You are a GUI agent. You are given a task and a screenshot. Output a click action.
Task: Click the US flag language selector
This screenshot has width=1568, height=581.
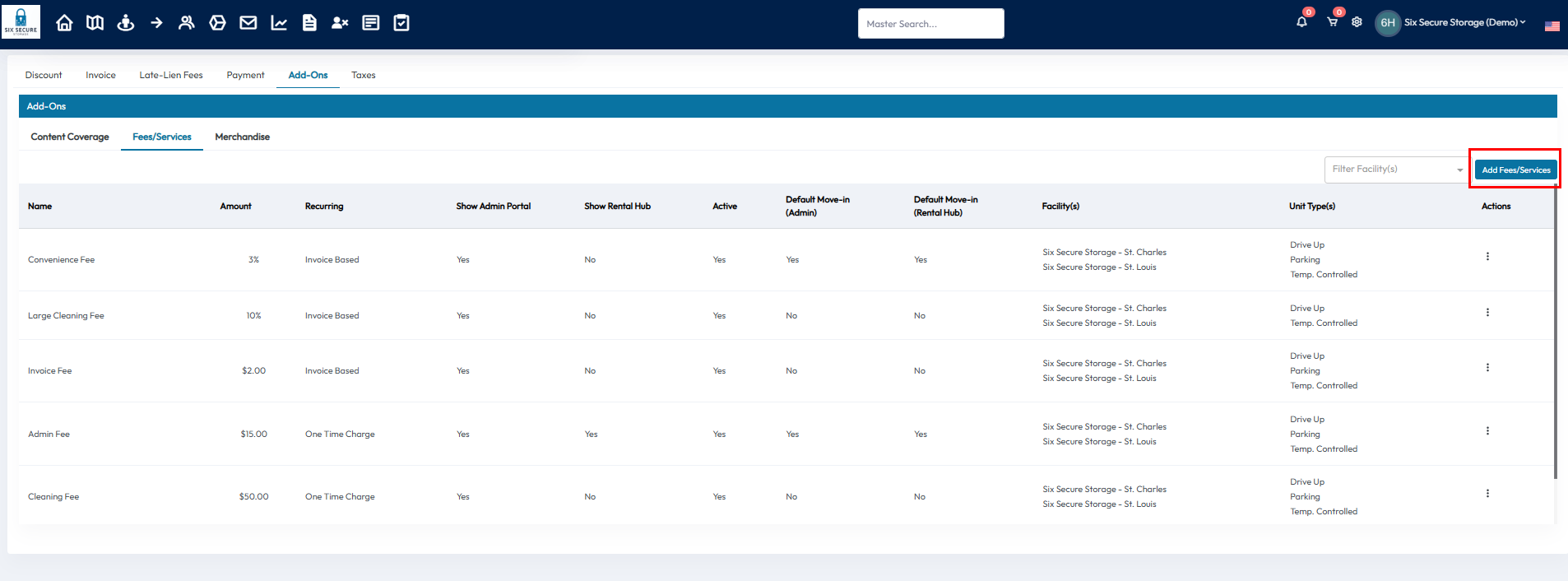(x=1552, y=26)
